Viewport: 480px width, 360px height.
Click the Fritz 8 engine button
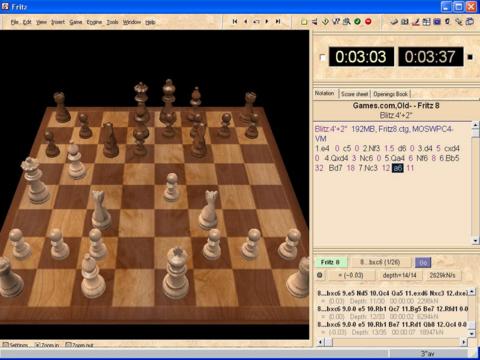coord(330,262)
